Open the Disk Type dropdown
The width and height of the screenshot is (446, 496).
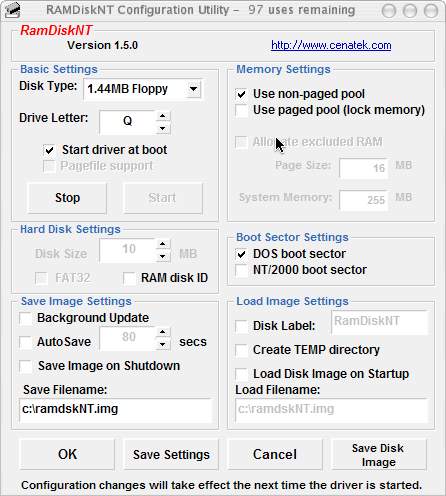[193, 89]
